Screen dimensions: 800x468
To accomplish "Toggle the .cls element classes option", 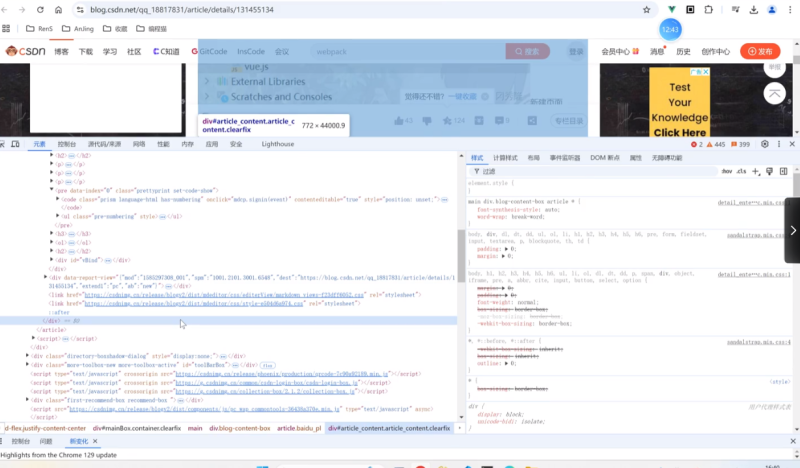I will [741, 171].
